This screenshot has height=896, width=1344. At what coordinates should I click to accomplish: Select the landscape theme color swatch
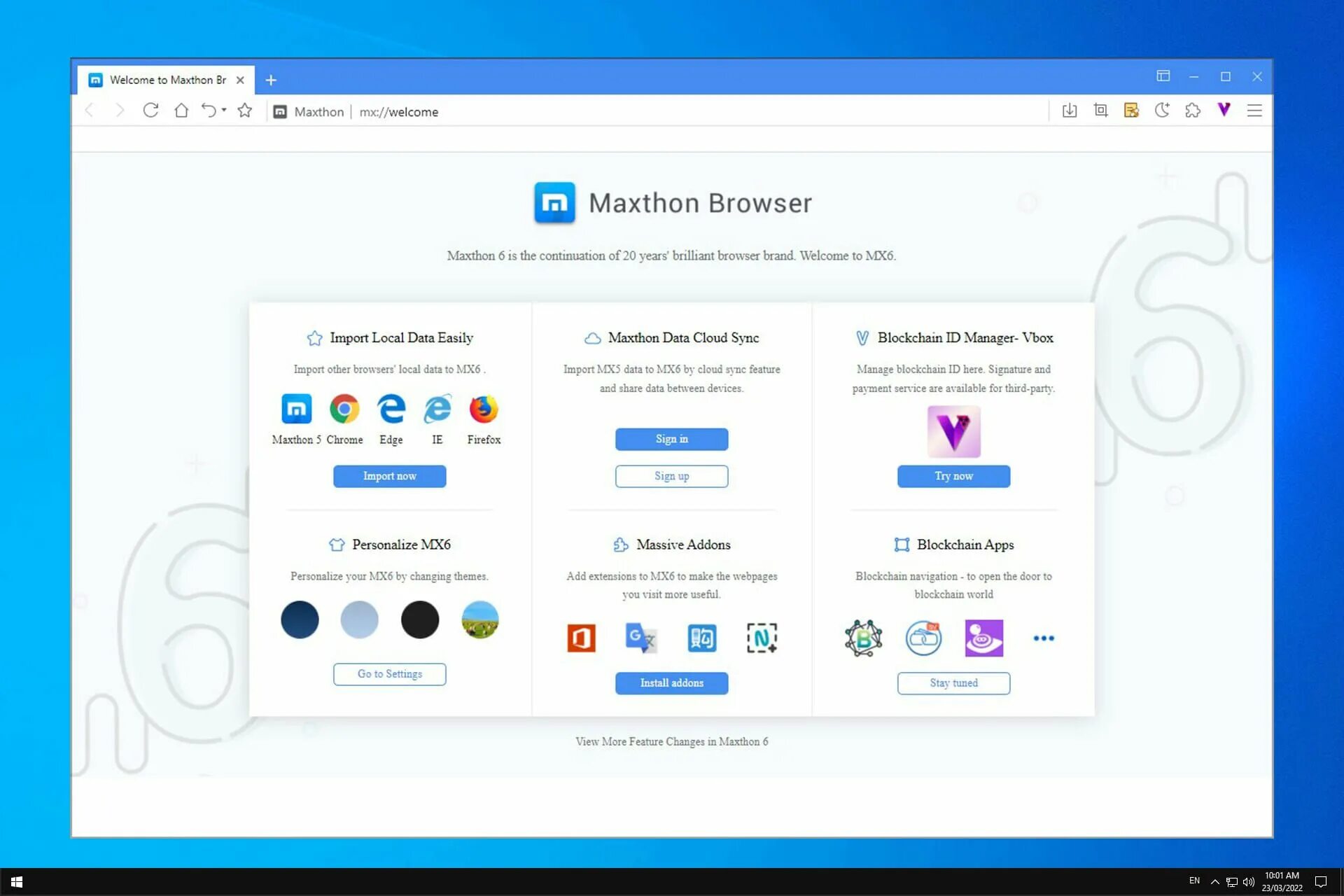479,619
